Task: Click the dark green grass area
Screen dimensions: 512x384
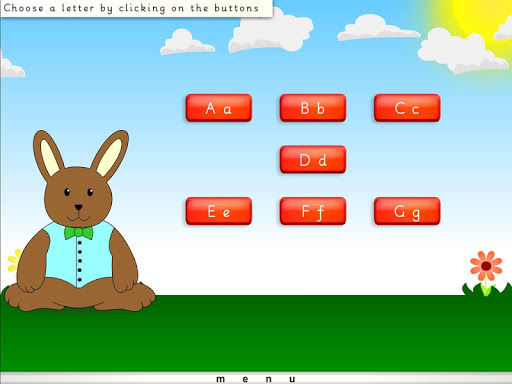Action: [256, 333]
